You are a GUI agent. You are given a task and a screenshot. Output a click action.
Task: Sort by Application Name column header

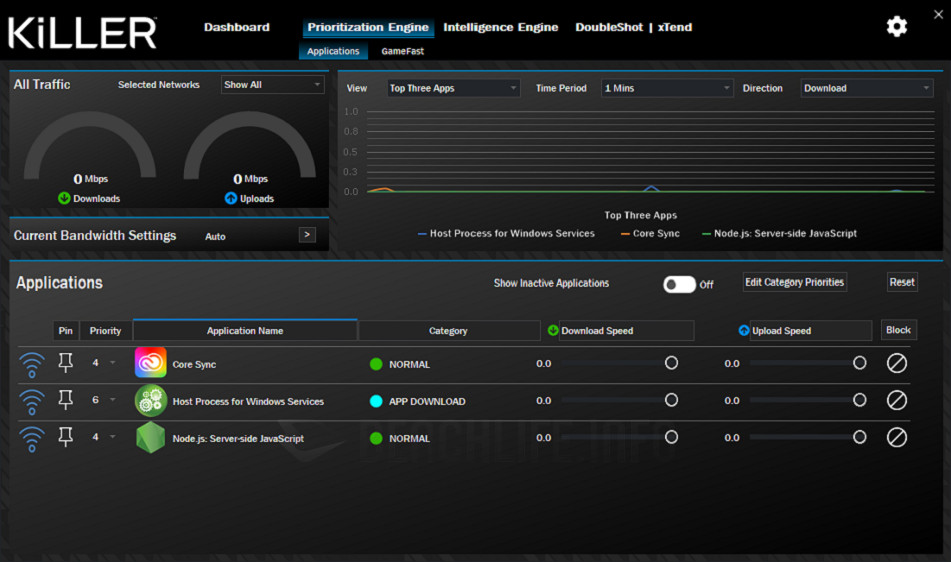pyautogui.click(x=245, y=330)
